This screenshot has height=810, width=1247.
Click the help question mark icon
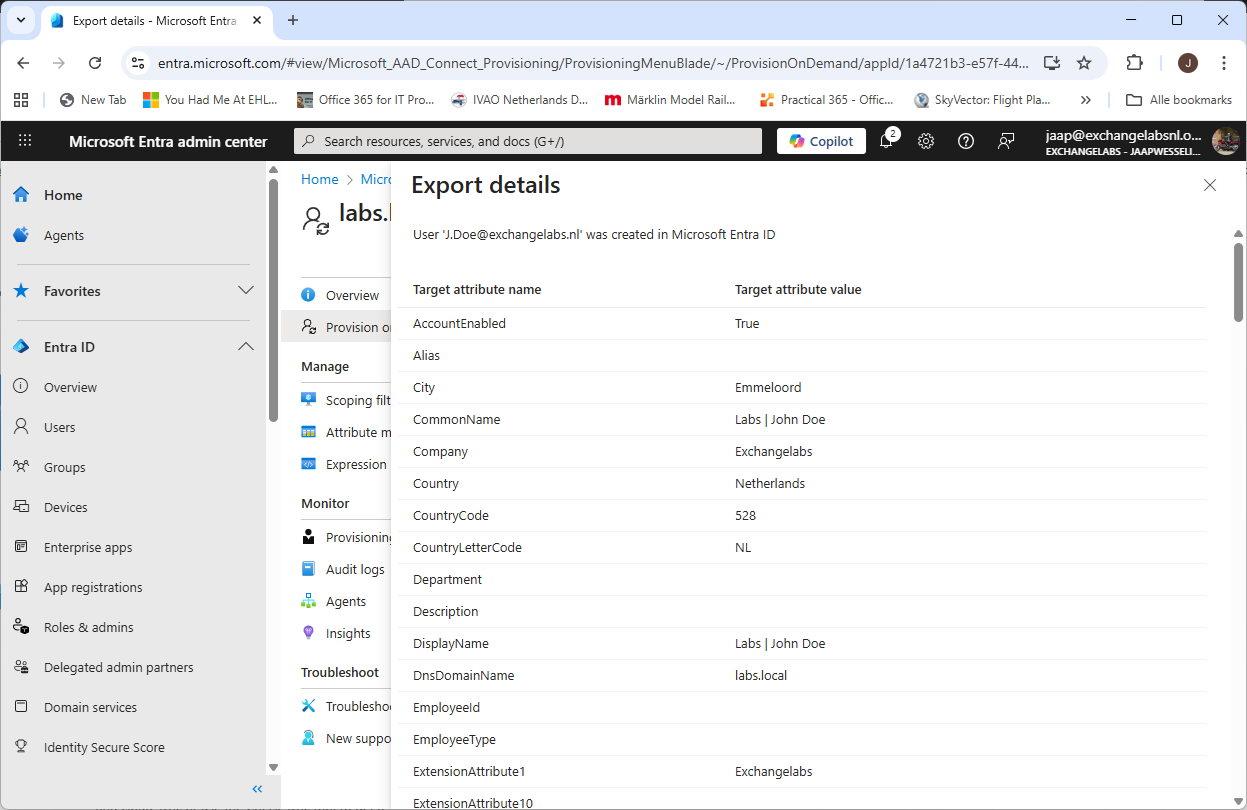click(966, 141)
